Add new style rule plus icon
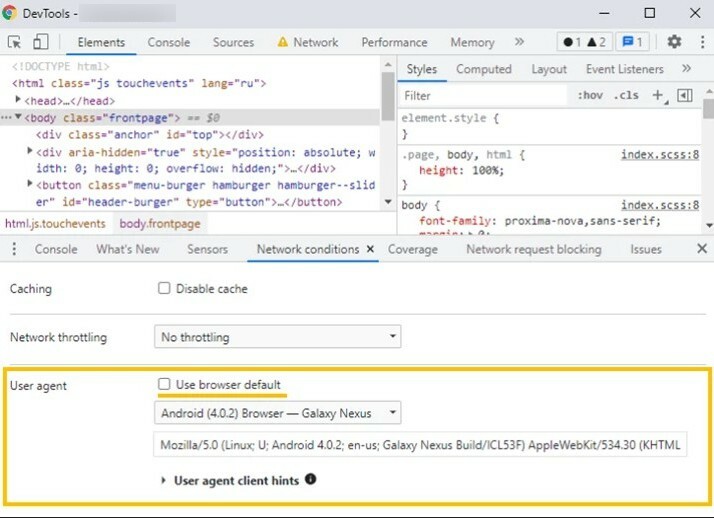The image size is (714, 518). tap(658, 96)
